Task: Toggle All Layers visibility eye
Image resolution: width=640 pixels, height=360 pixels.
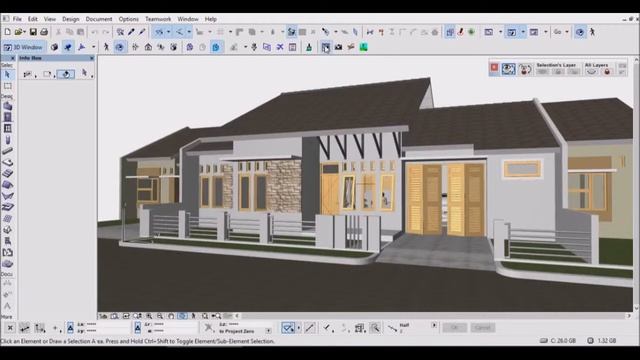Action: tap(591, 72)
